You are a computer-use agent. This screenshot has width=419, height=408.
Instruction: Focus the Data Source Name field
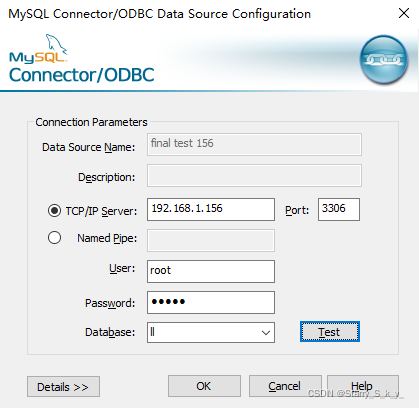coord(254,144)
